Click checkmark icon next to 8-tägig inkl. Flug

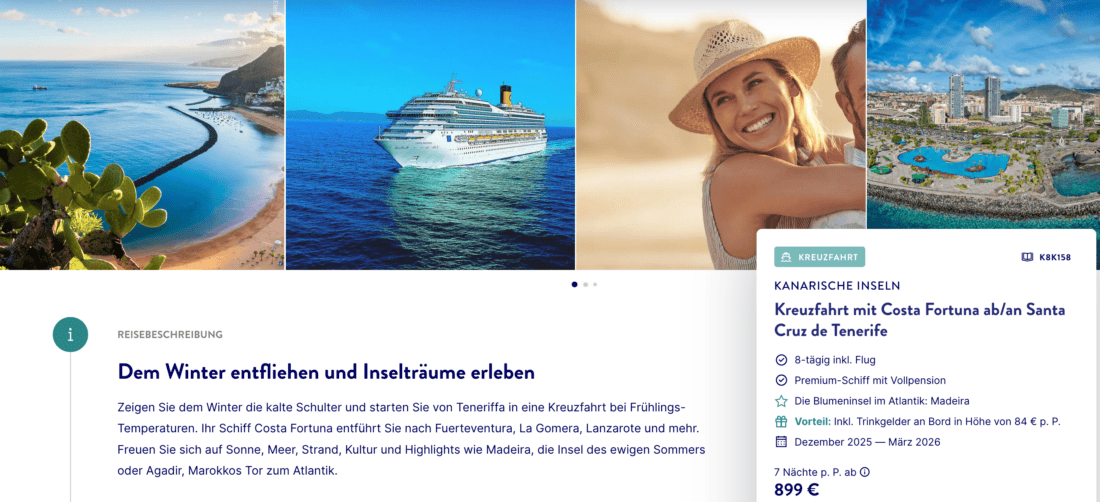tap(781, 360)
